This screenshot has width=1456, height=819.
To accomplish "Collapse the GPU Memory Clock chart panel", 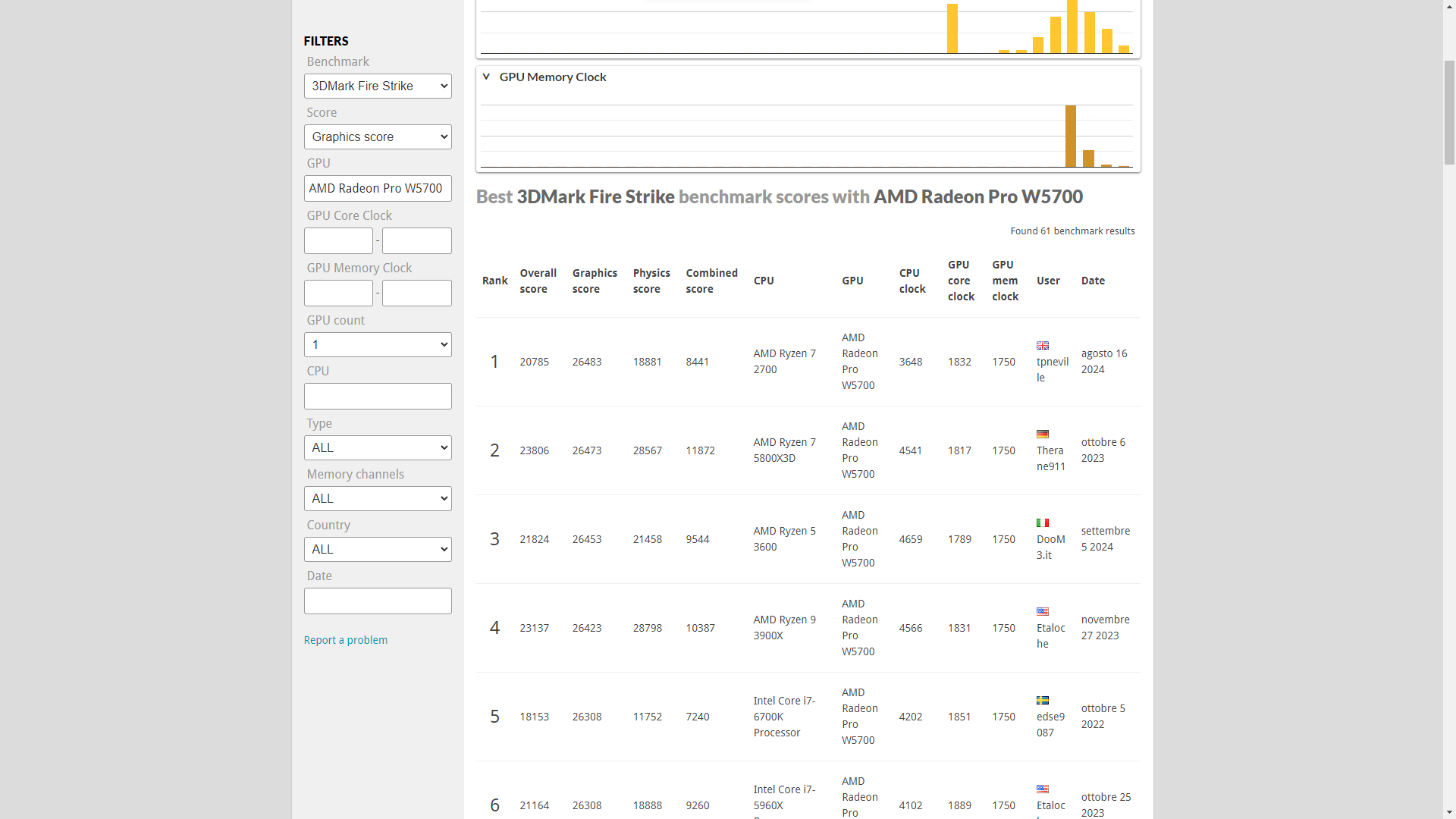I will (486, 77).
